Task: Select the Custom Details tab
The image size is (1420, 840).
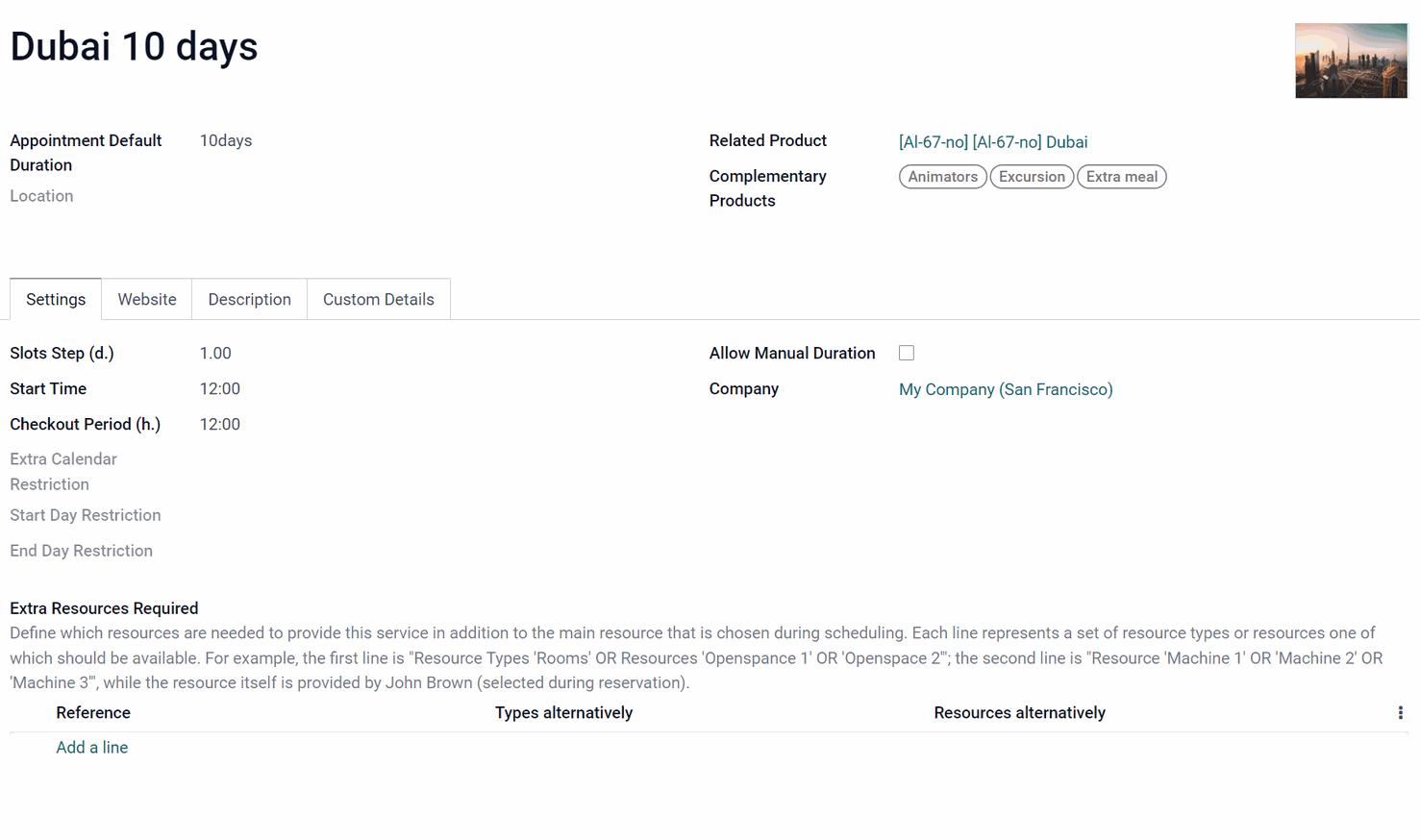Action: tap(379, 300)
